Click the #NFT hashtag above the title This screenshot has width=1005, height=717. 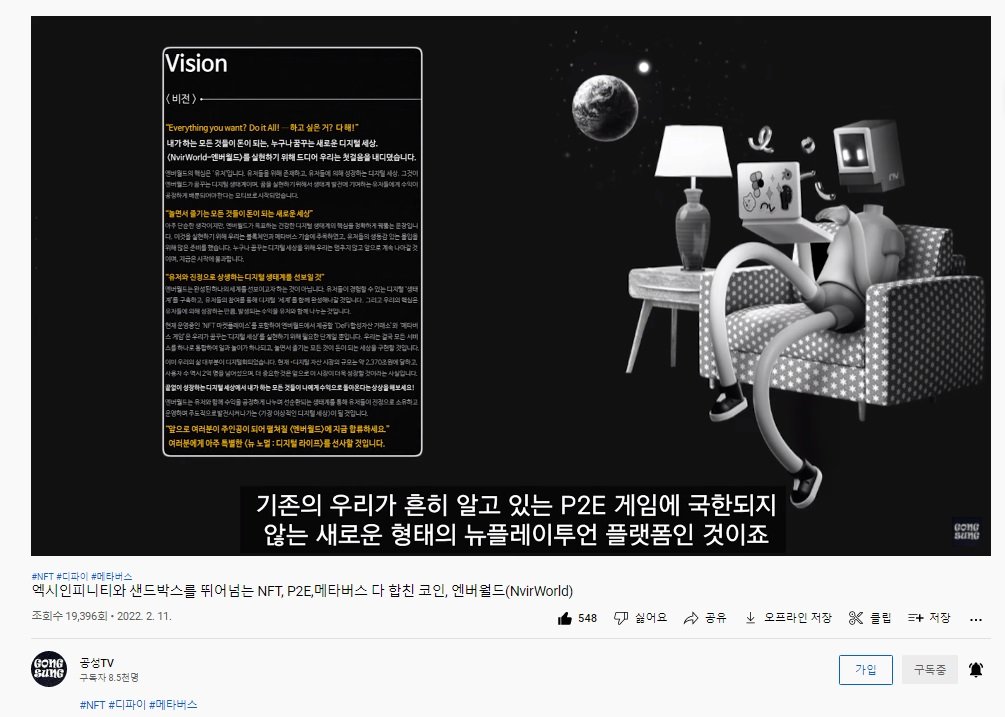42,576
